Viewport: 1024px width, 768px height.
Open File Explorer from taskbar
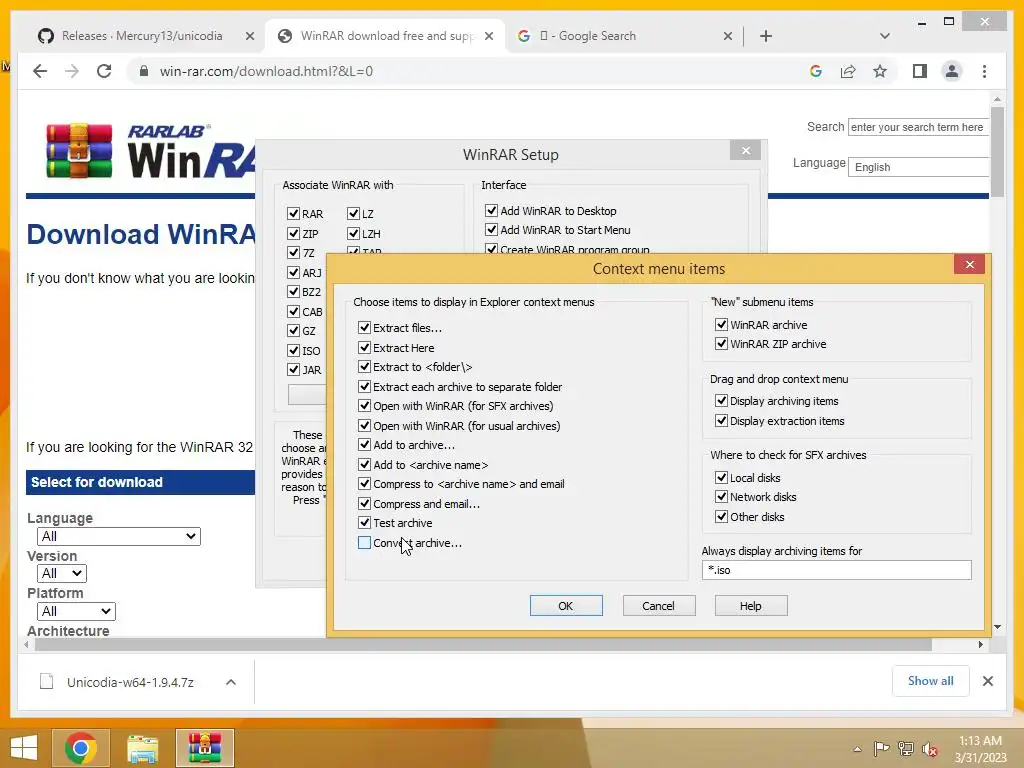point(142,748)
